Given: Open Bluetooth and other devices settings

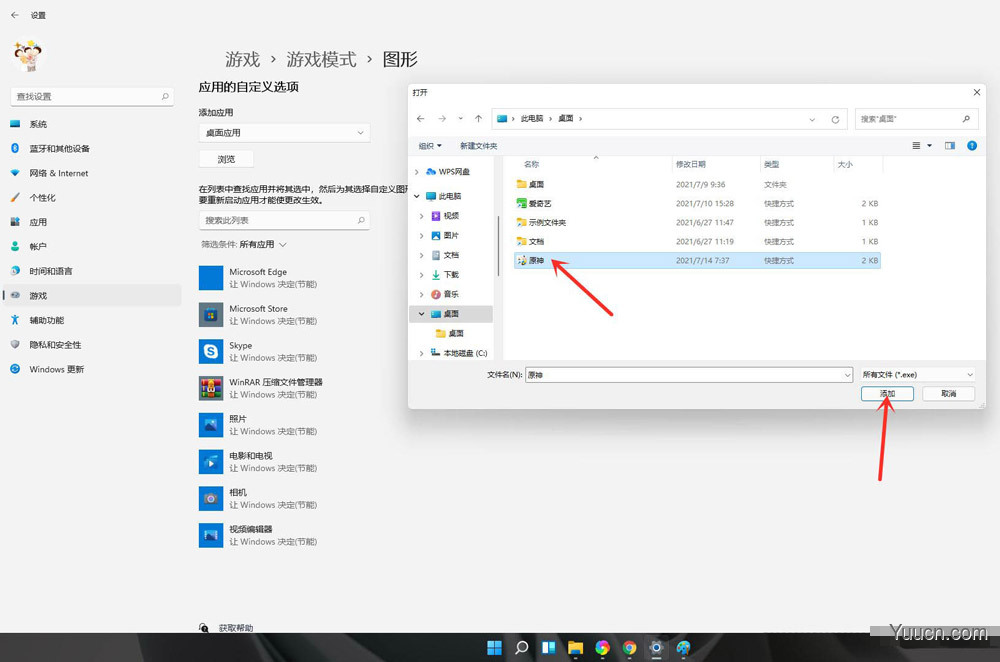Looking at the screenshot, I should click(59, 149).
